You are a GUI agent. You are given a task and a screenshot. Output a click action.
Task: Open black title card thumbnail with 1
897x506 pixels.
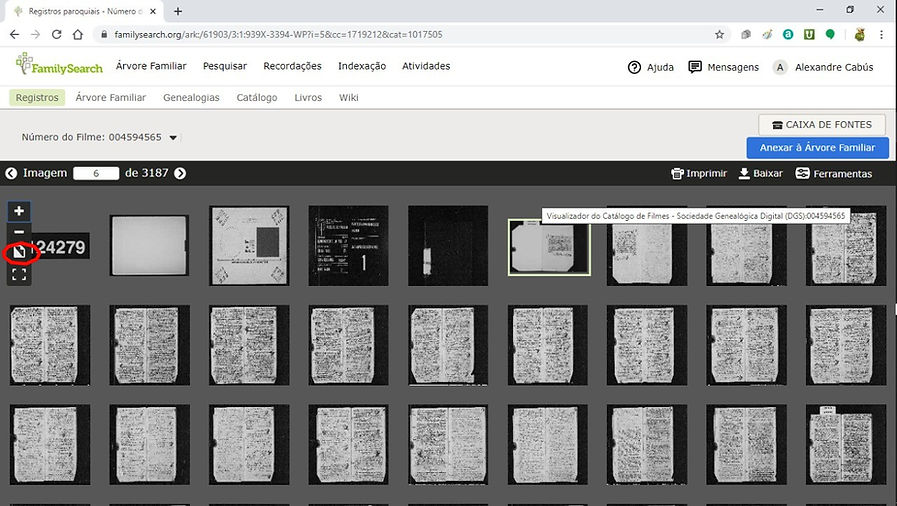click(348, 246)
